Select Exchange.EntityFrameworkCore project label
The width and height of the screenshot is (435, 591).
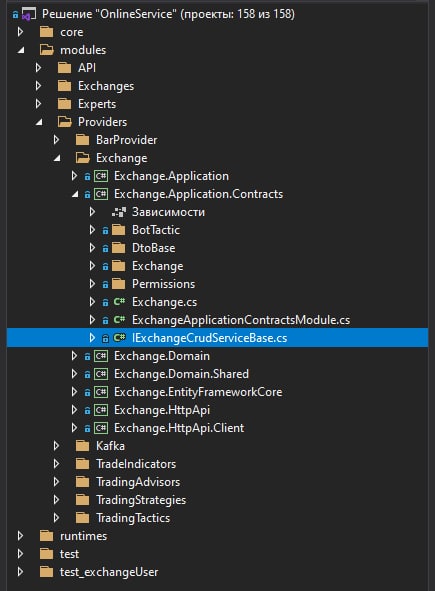tap(198, 392)
